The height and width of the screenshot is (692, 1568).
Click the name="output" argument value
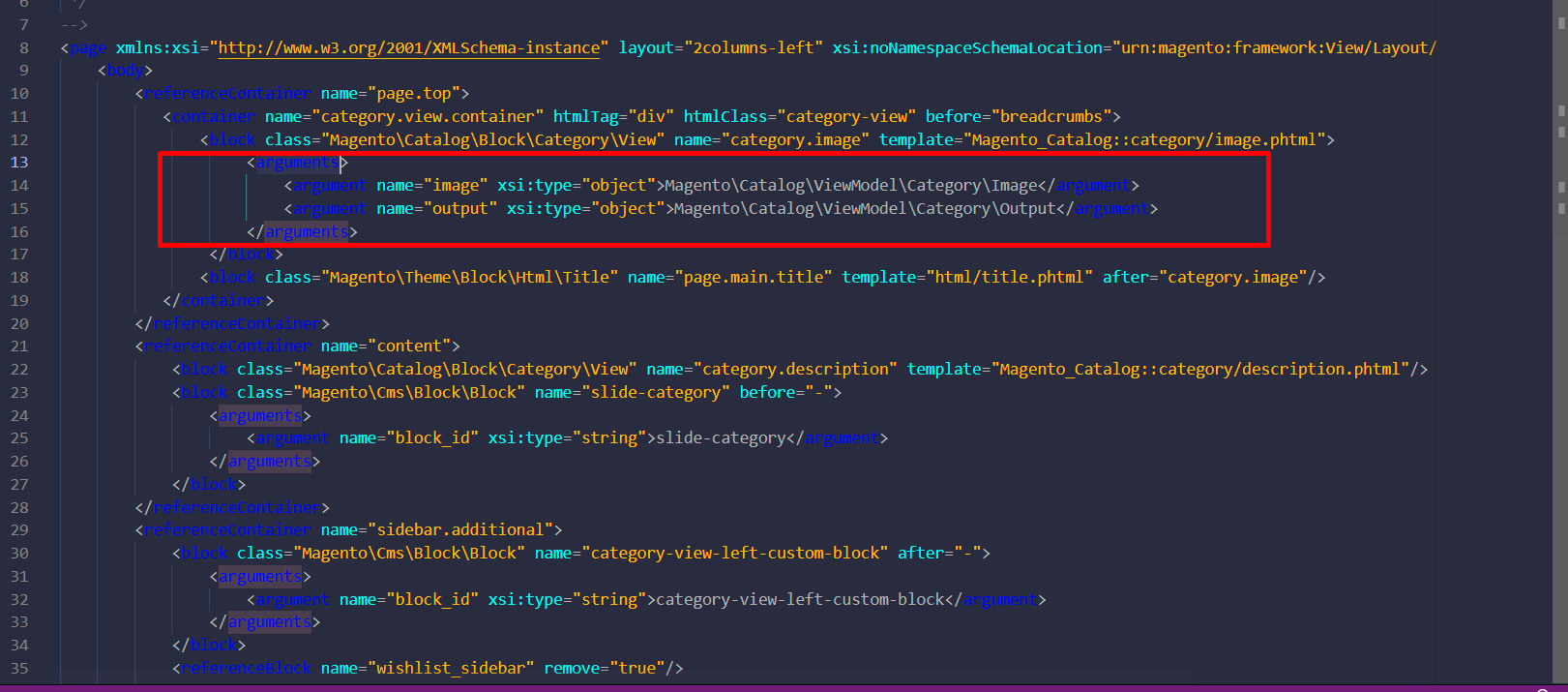click(460, 209)
